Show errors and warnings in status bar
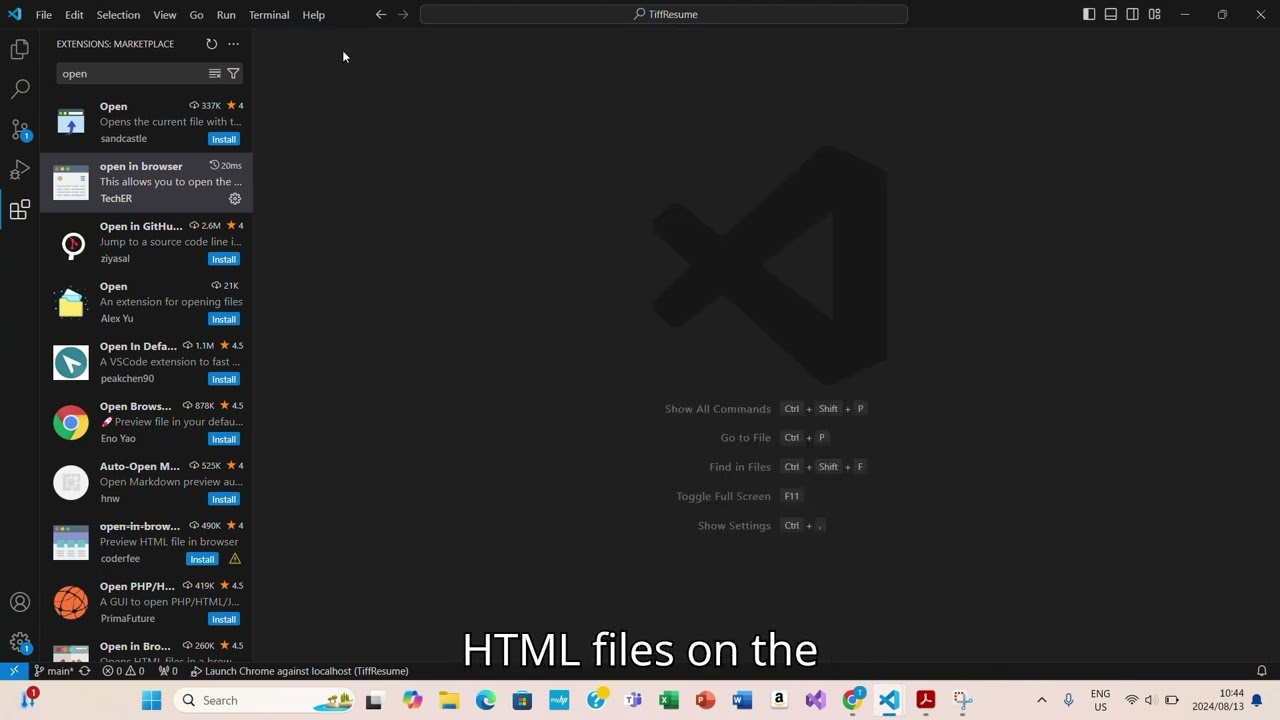 [124, 671]
